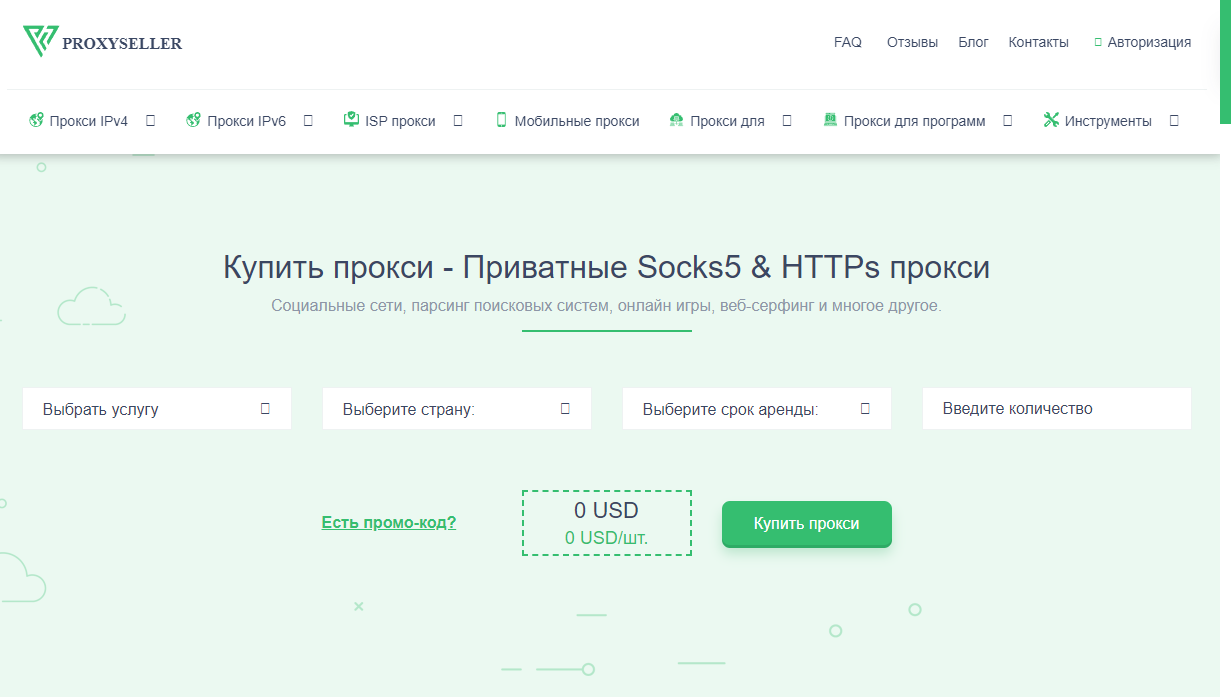Click the Купить прокси - Приватные Socks5 & HTTPs heading
This screenshot has width=1231, height=697.
[606, 268]
